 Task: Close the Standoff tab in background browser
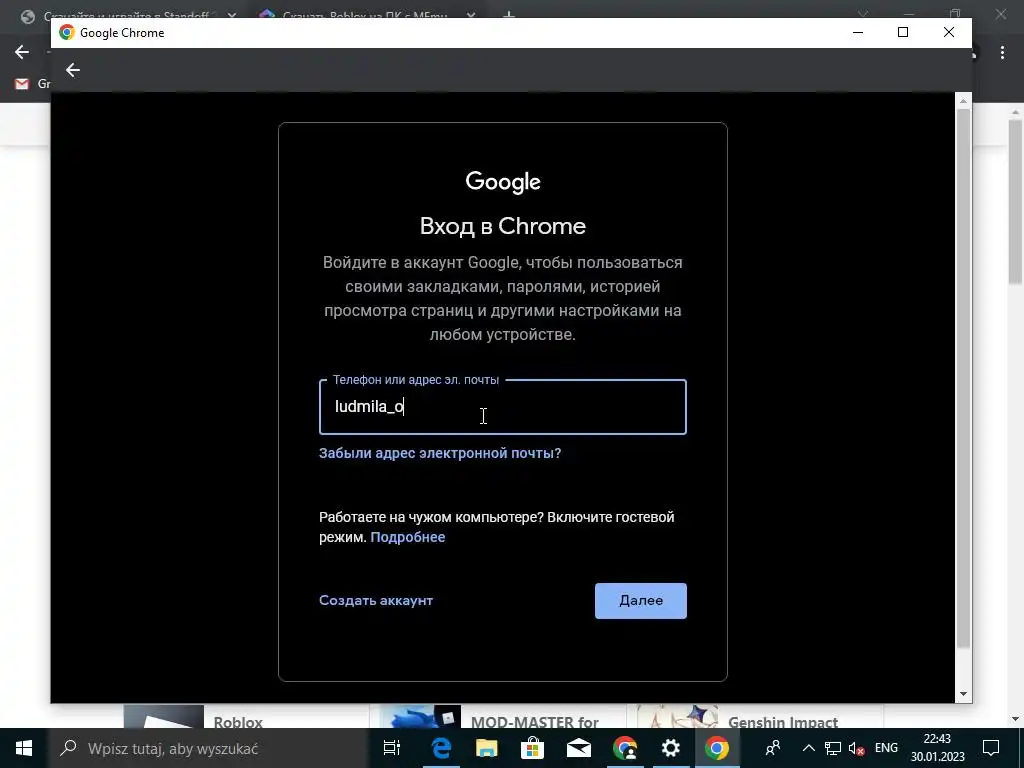pos(232,14)
